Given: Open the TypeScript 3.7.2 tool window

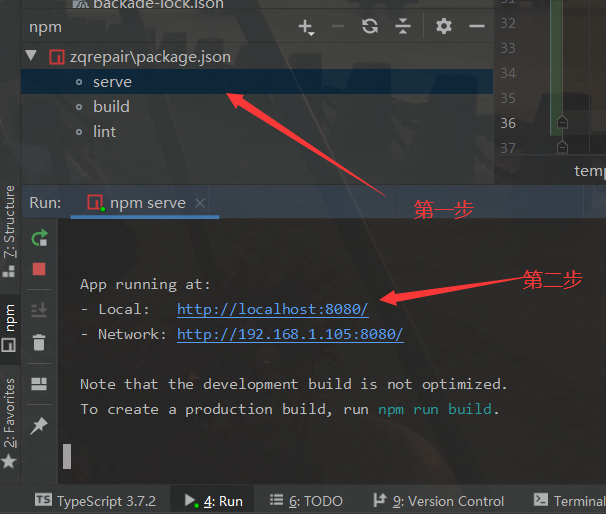Looking at the screenshot, I should (x=95, y=501).
